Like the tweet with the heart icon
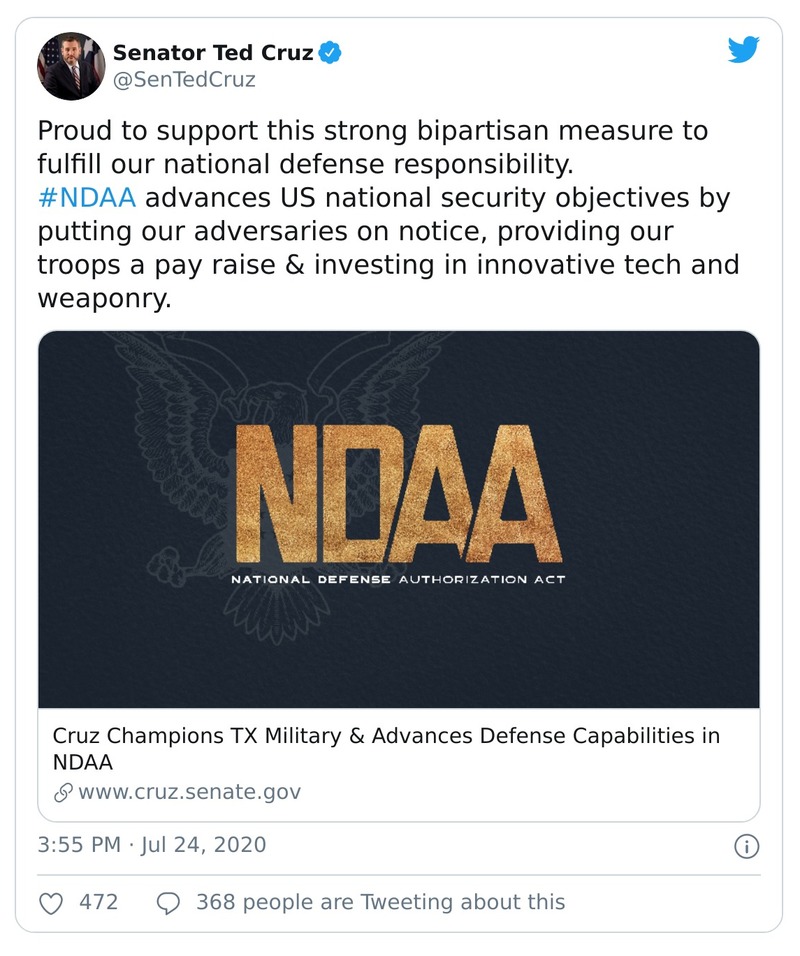Screen dimensions: 800x956 pyautogui.click(x=51, y=902)
